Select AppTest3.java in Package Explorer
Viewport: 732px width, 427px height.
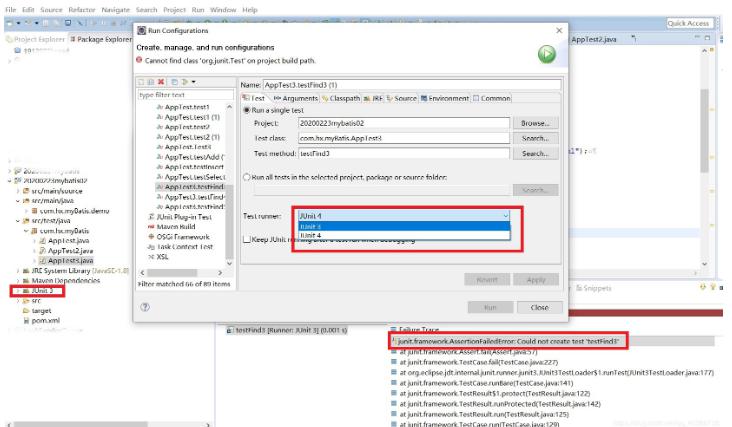click(x=70, y=260)
